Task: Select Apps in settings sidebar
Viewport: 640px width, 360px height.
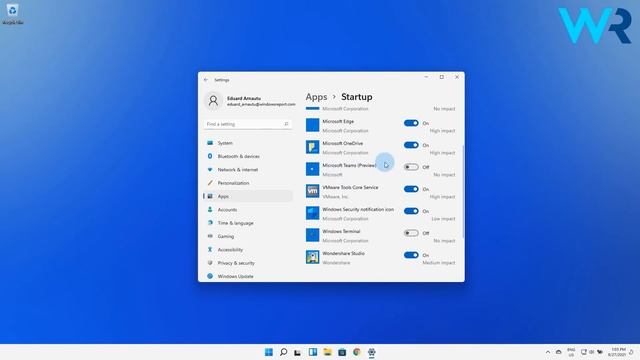Action: (248, 196)
